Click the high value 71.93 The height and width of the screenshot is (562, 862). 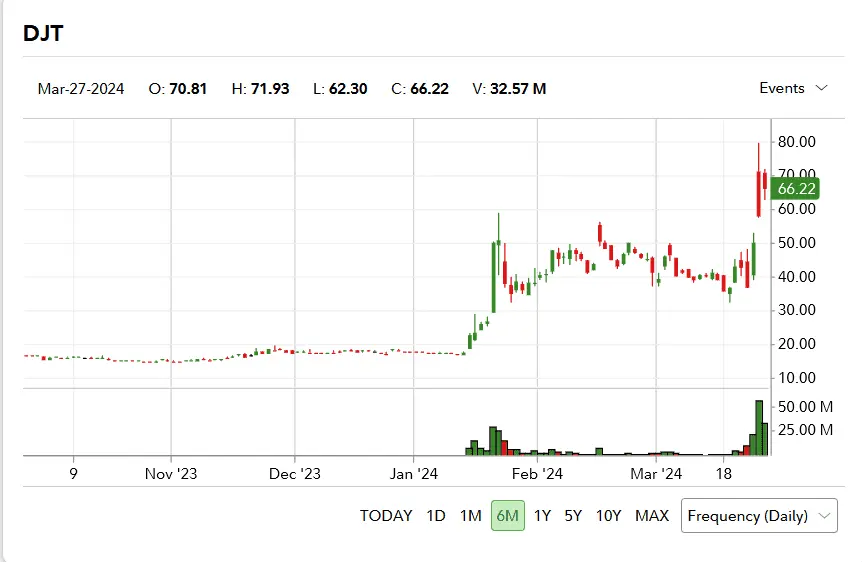pos(270,89)
